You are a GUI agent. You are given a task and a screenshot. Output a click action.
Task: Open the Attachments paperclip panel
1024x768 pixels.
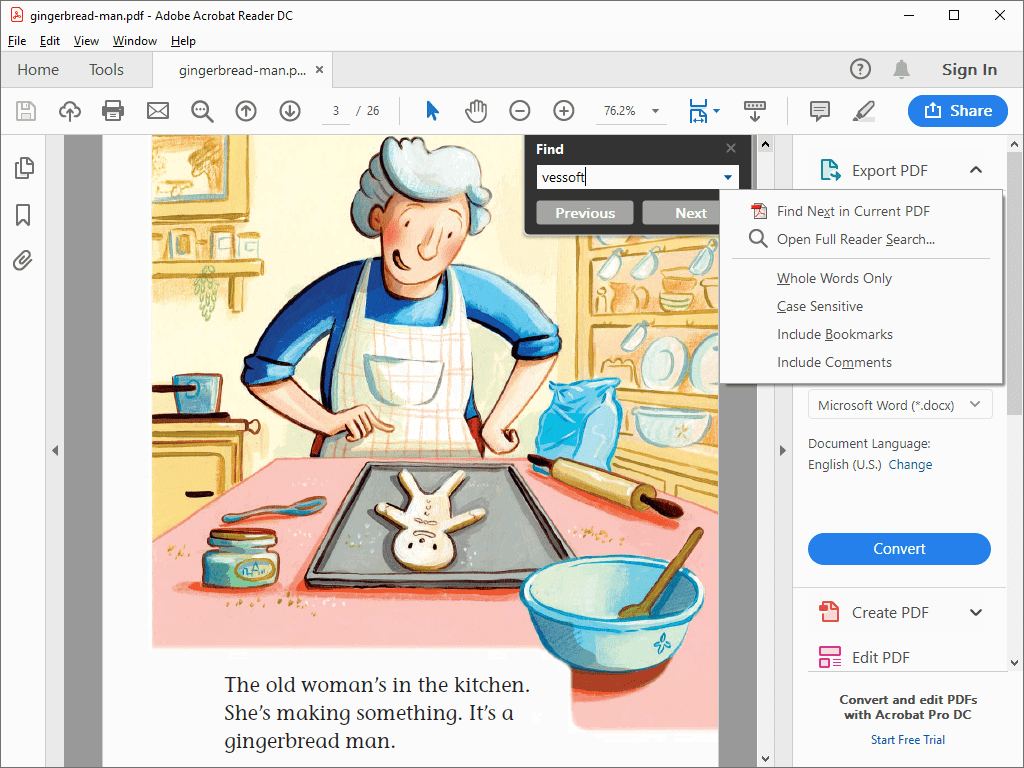pos(22,261)
